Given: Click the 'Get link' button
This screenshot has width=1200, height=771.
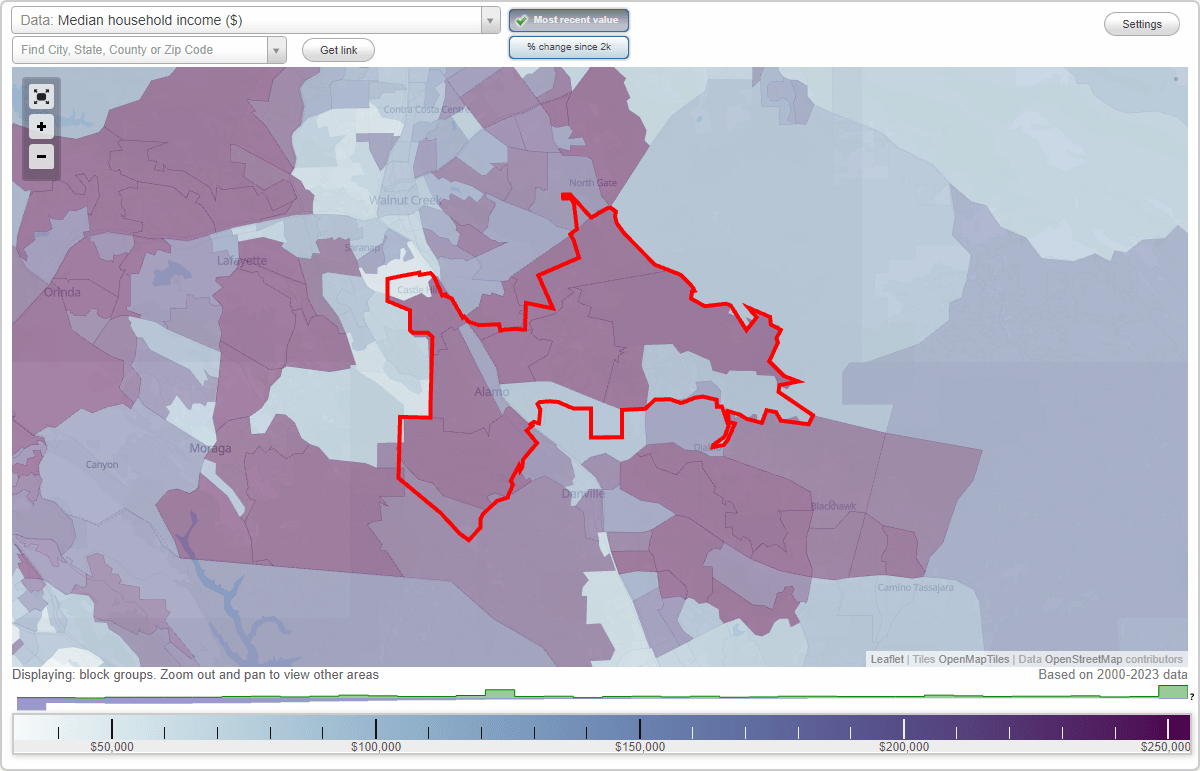Looking at the screenshot, I should (337, 49).
